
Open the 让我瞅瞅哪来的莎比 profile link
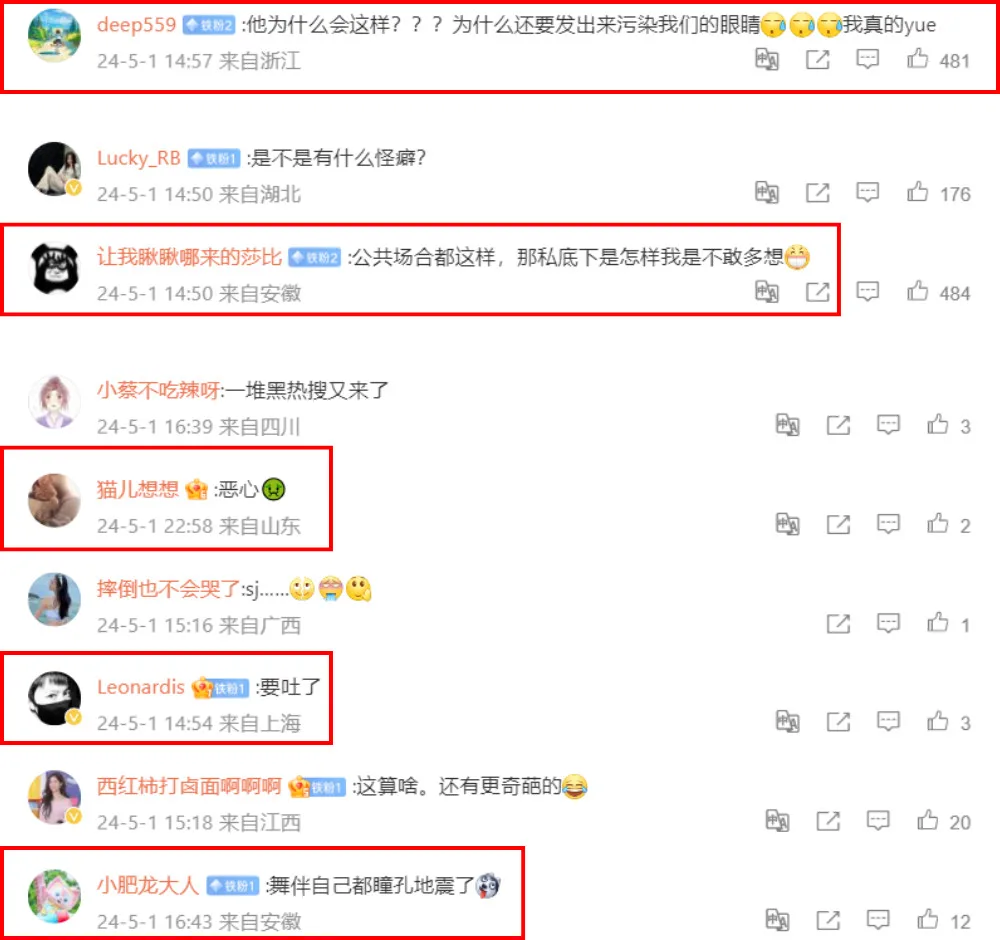[189, 257]
